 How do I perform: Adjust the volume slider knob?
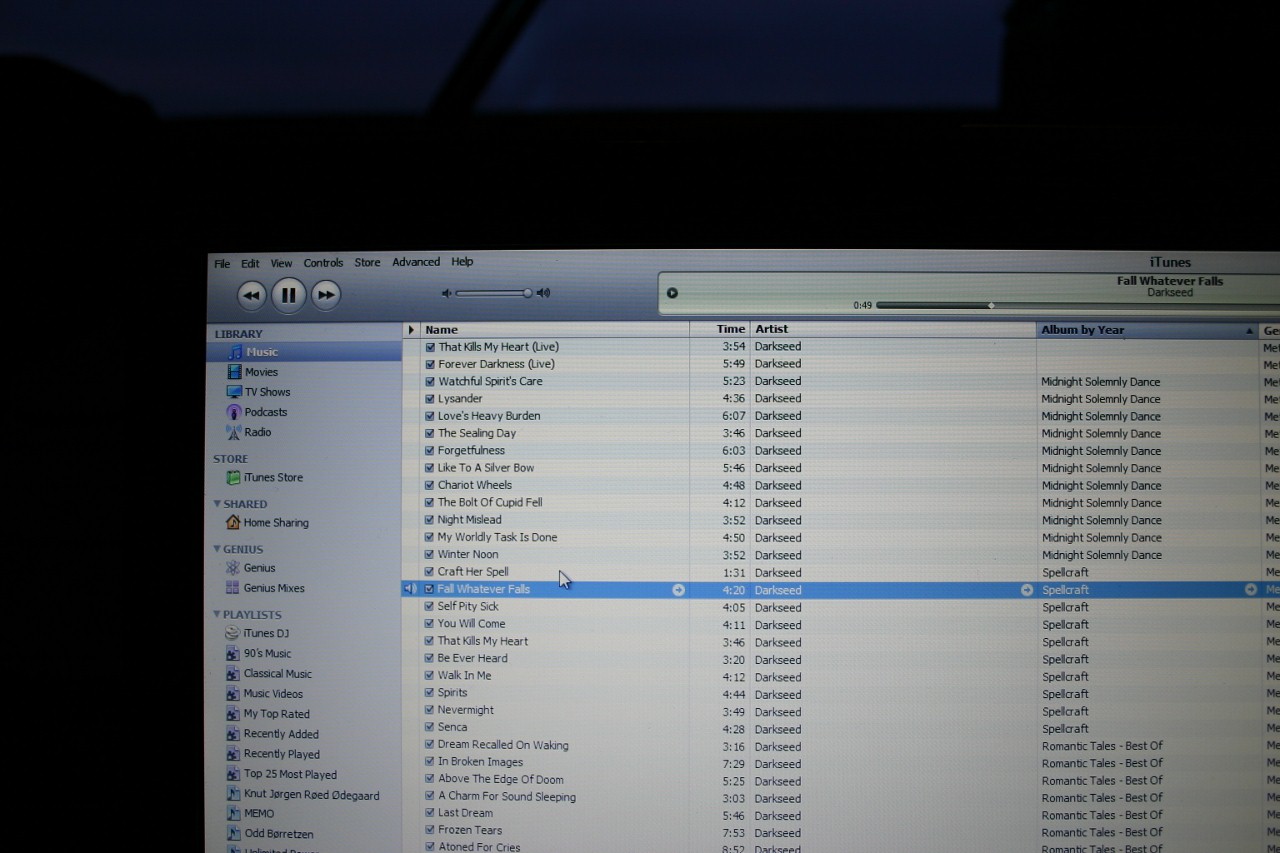pos(527,293)
